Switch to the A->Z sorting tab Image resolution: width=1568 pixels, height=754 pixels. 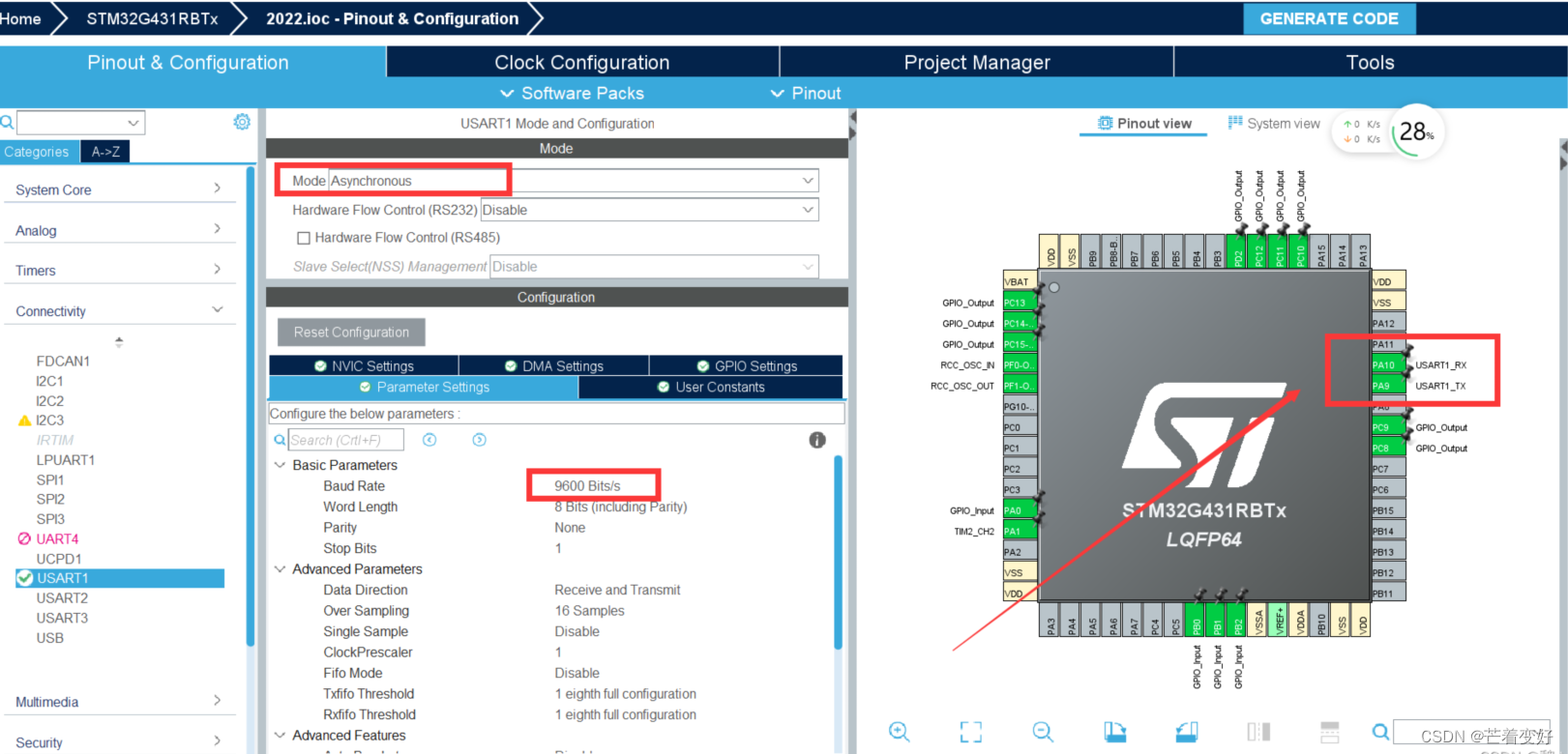tap(105, 152)
